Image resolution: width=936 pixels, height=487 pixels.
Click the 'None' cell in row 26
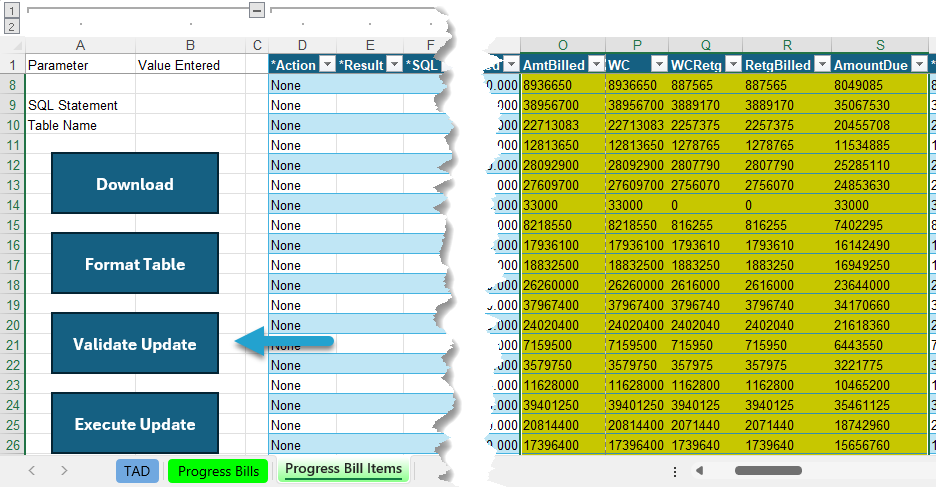303,445
